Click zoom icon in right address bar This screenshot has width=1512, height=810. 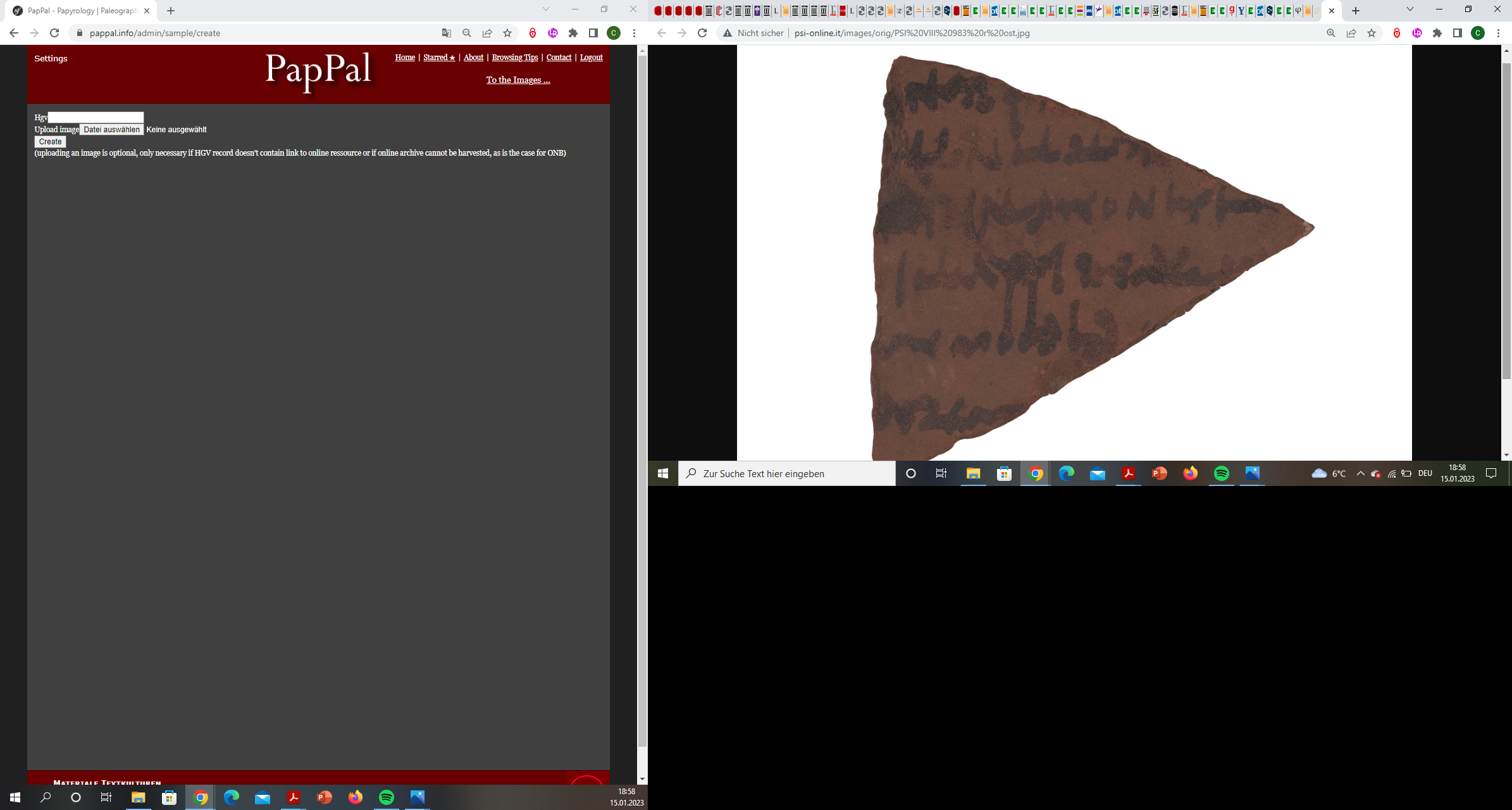pyautogui.click(x=1331, y=33)
